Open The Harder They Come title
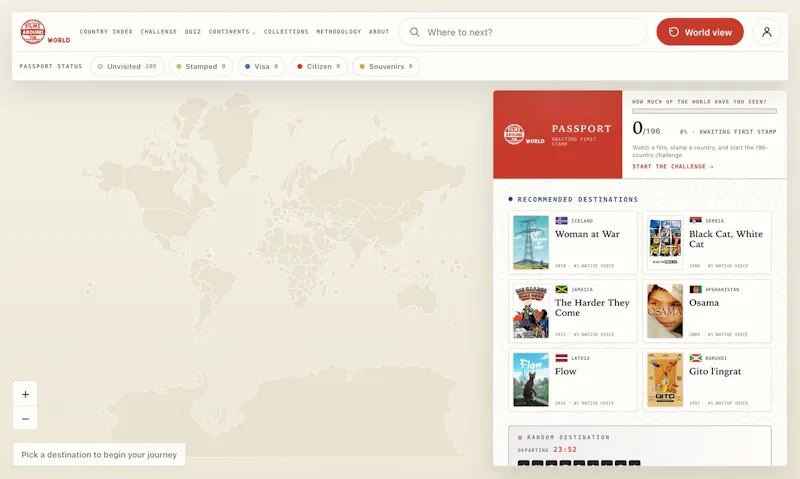The image size is (800, 479). click(x=592, y=308)
